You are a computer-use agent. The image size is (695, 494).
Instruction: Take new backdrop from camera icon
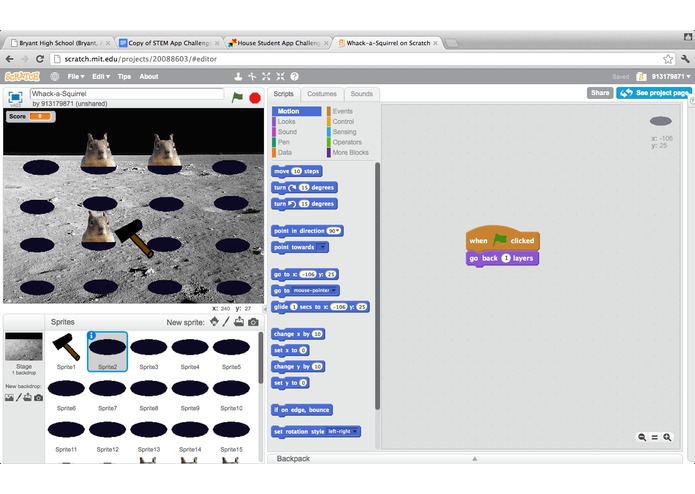pos(39,397)
